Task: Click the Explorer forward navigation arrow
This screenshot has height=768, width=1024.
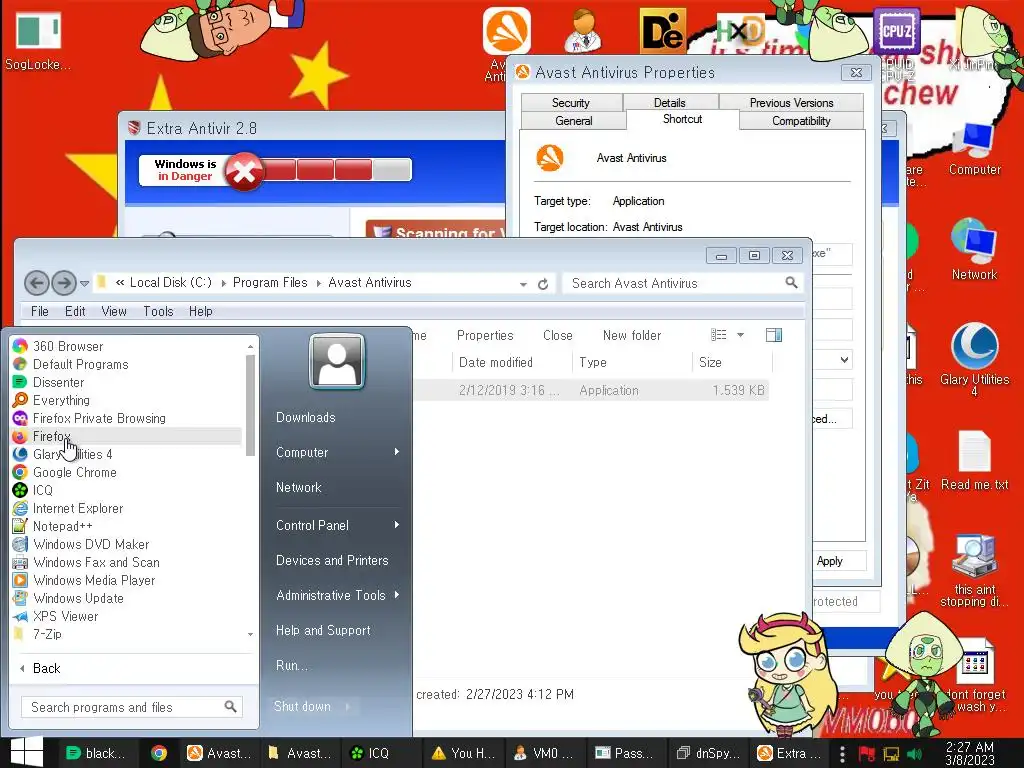Action: point(63,283)
